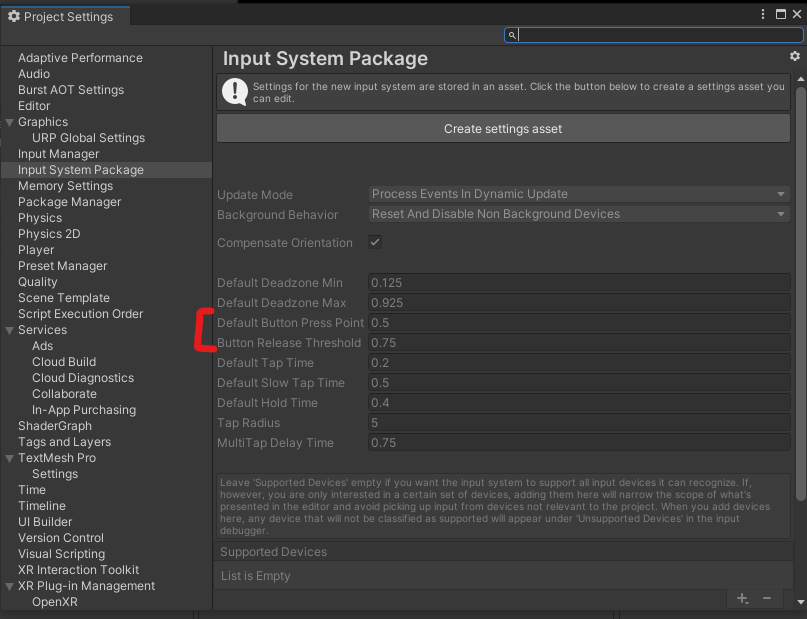Viewport: 807px width, 619px height.
Task: Select ShaderGraph settings
Action: 55,426
